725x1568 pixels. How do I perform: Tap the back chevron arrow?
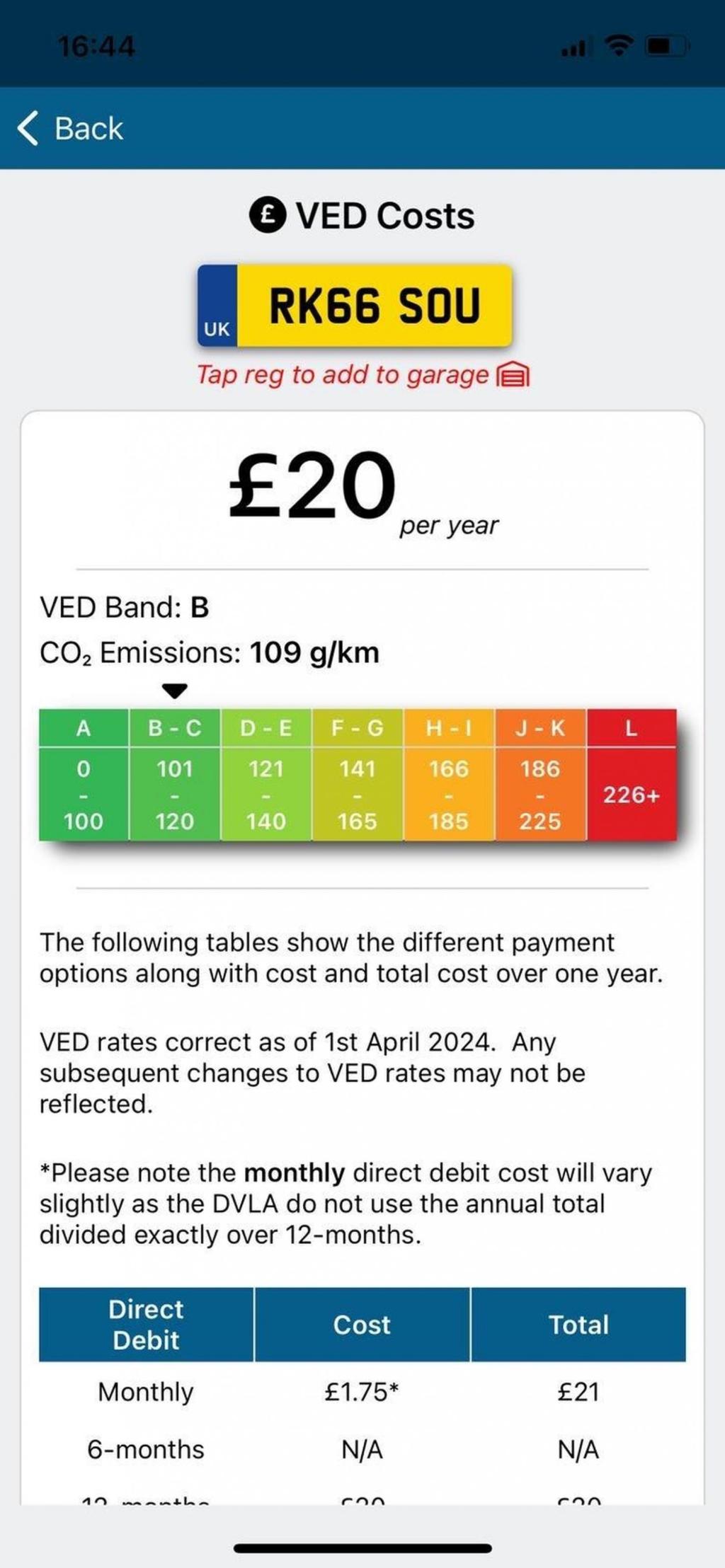pyautogui.click(x=28, y=128)
